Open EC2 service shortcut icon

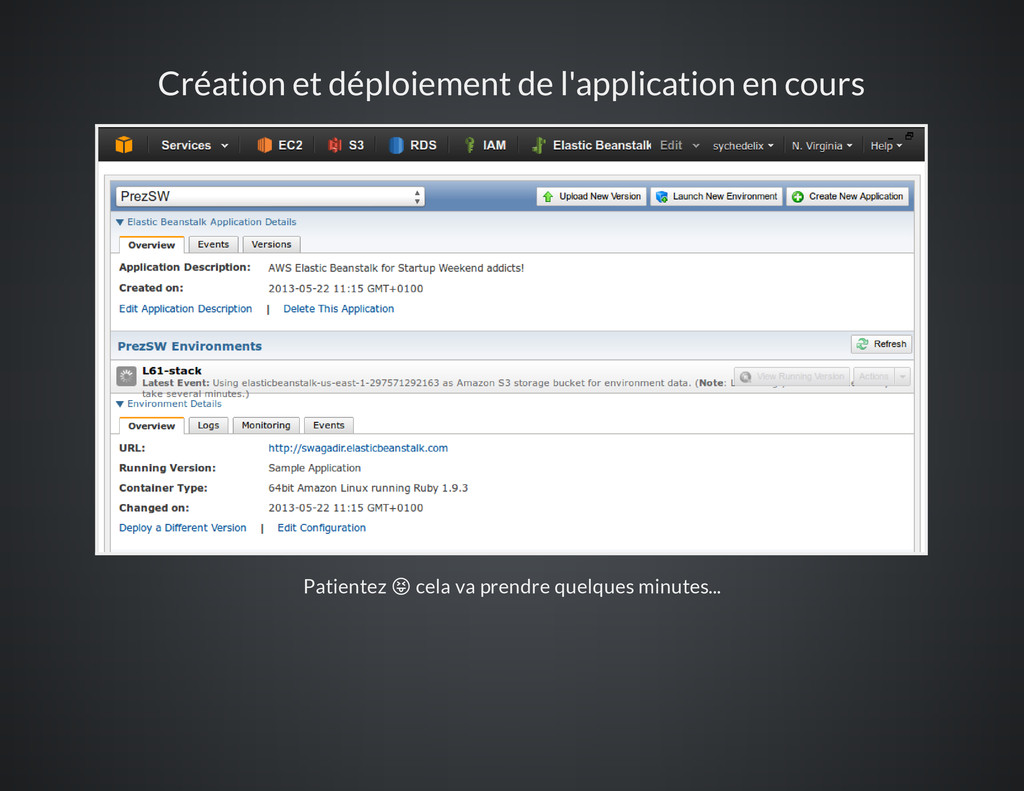coord(265,146)
